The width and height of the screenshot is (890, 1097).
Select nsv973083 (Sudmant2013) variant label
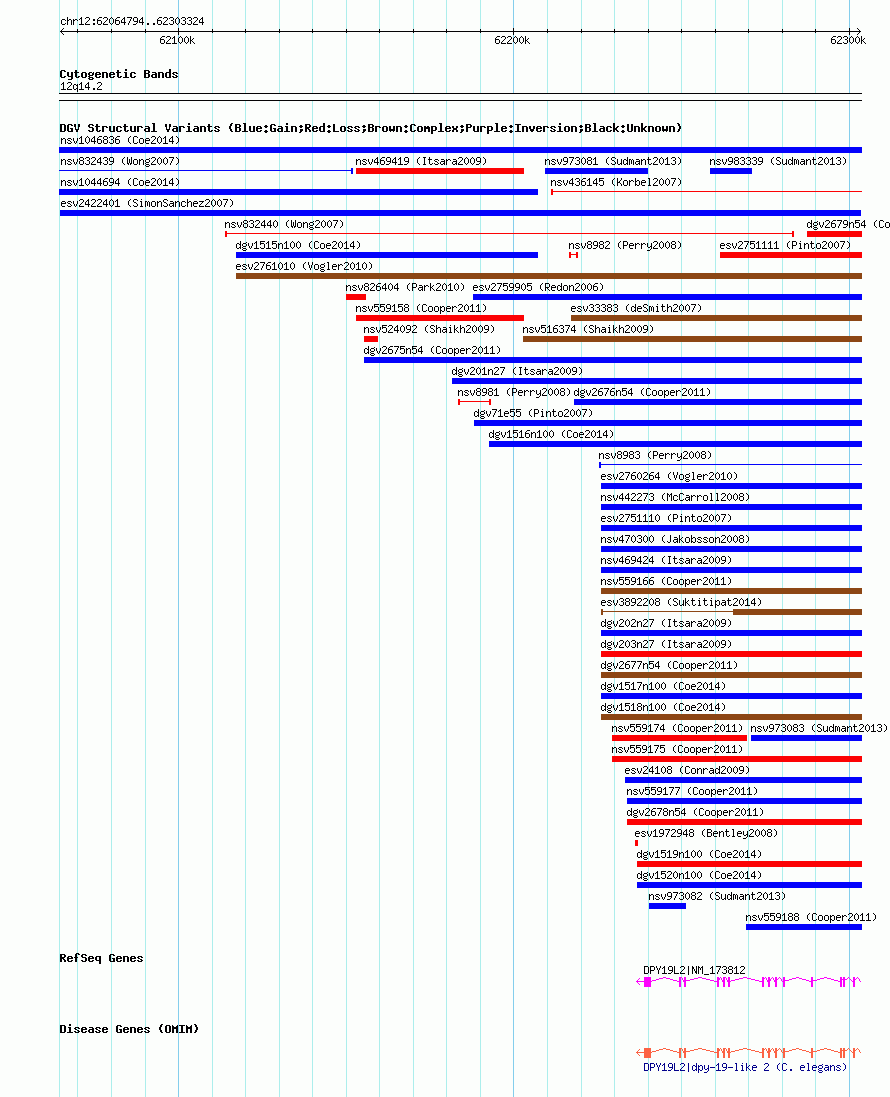click(819, 728)
